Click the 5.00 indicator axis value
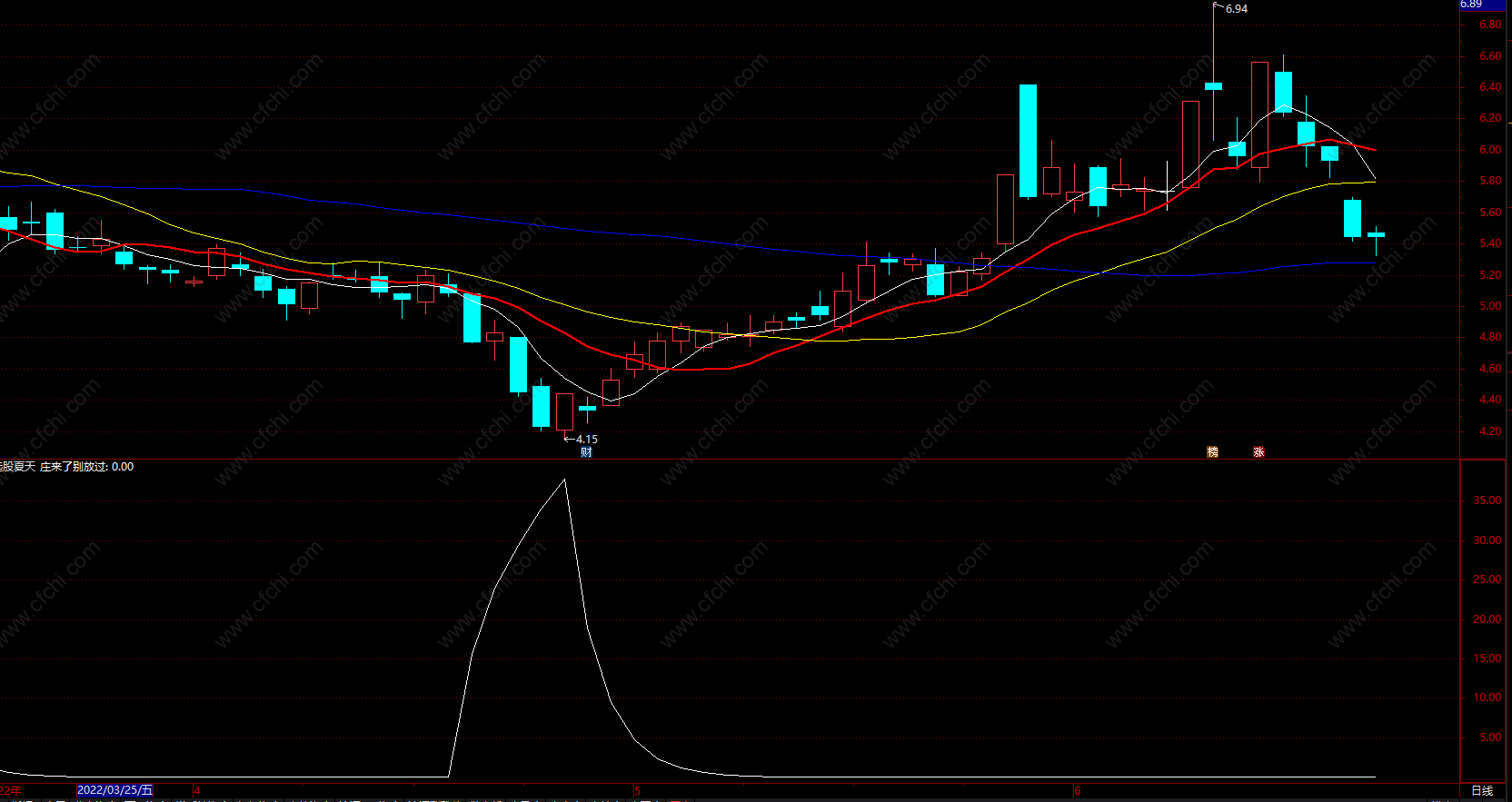 pos(1490,737)
